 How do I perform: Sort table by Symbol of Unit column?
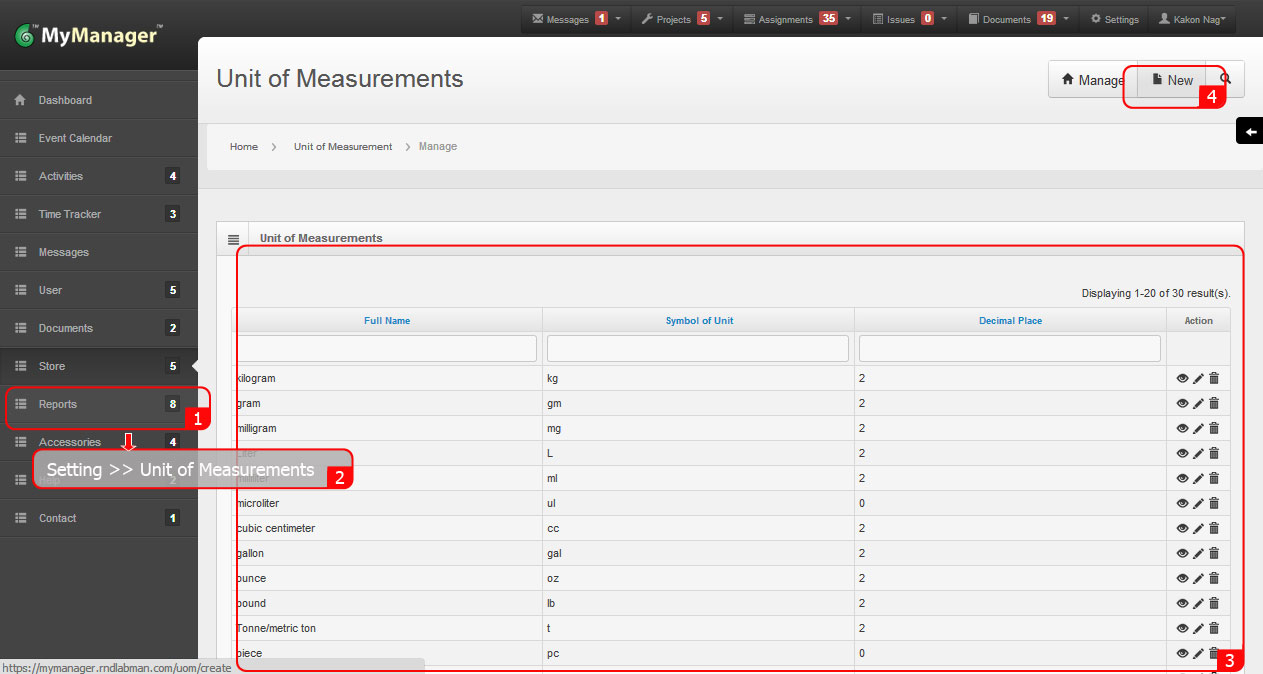tap(699, 321)
